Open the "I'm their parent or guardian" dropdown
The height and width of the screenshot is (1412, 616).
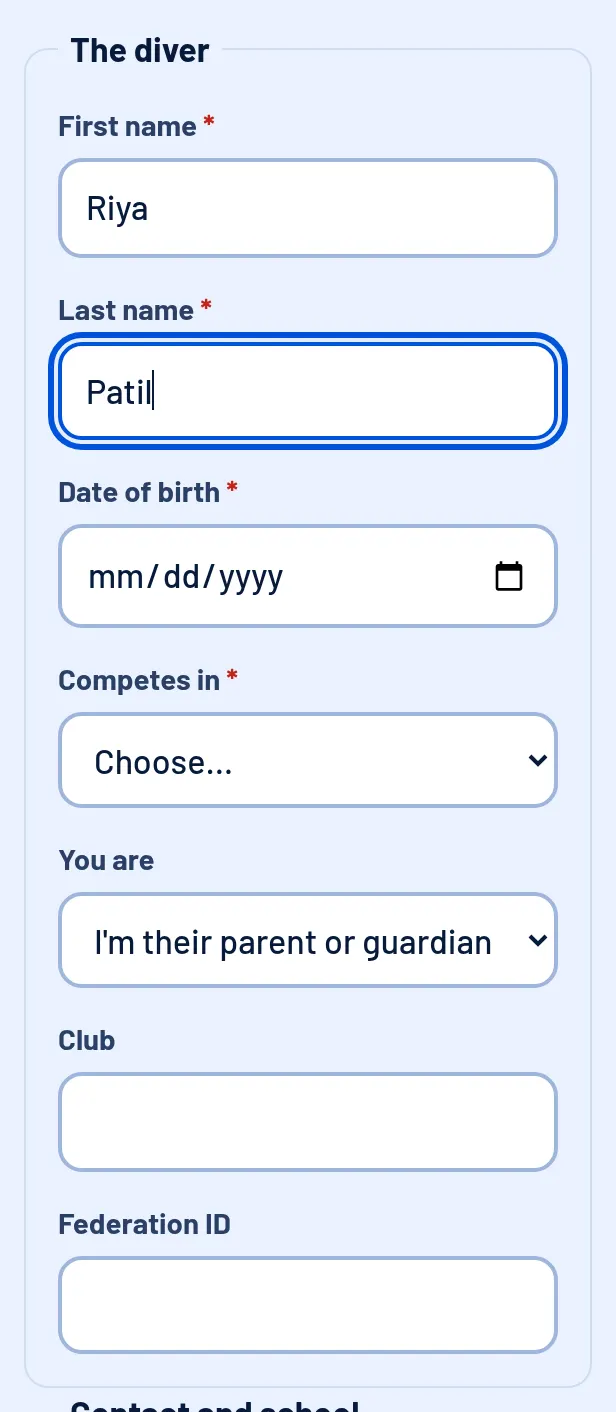coord(308,940)
